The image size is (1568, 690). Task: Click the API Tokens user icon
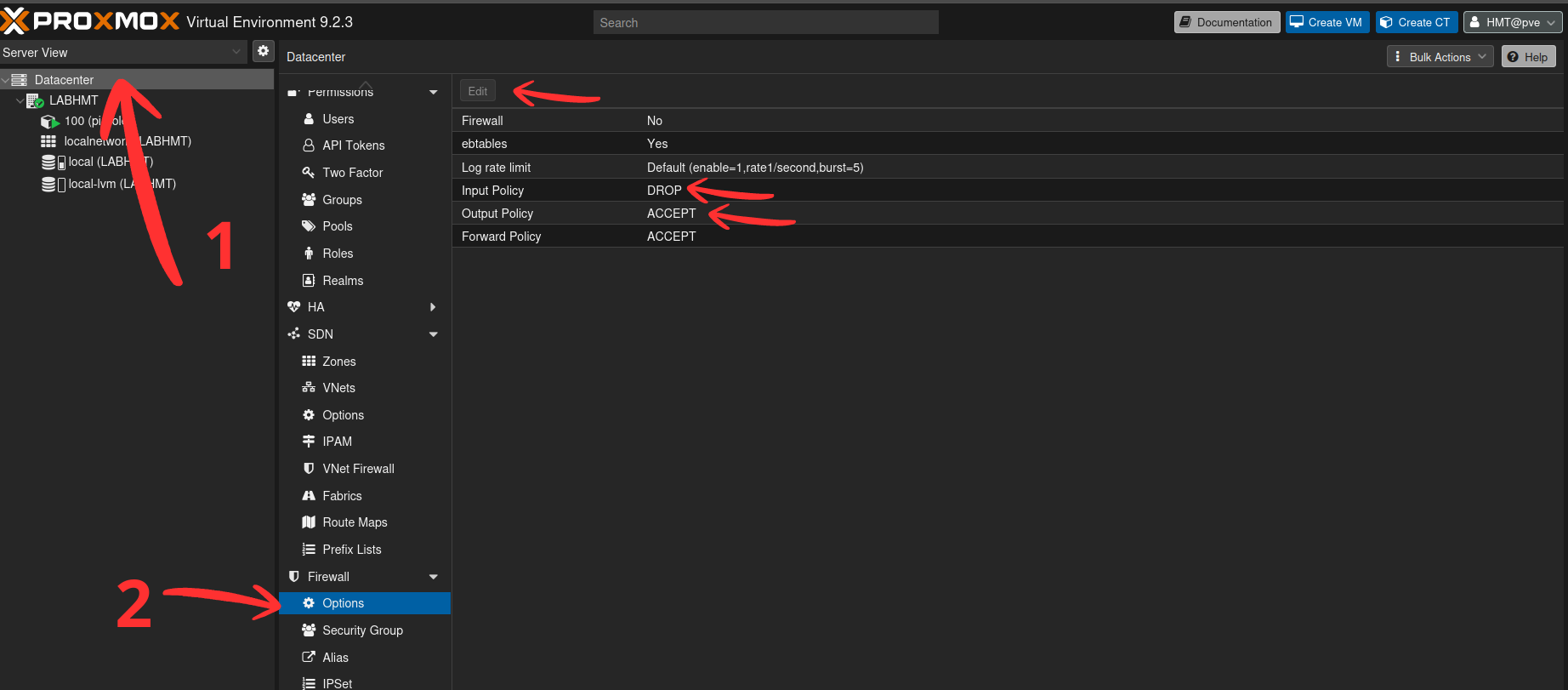tap(309, 145)
